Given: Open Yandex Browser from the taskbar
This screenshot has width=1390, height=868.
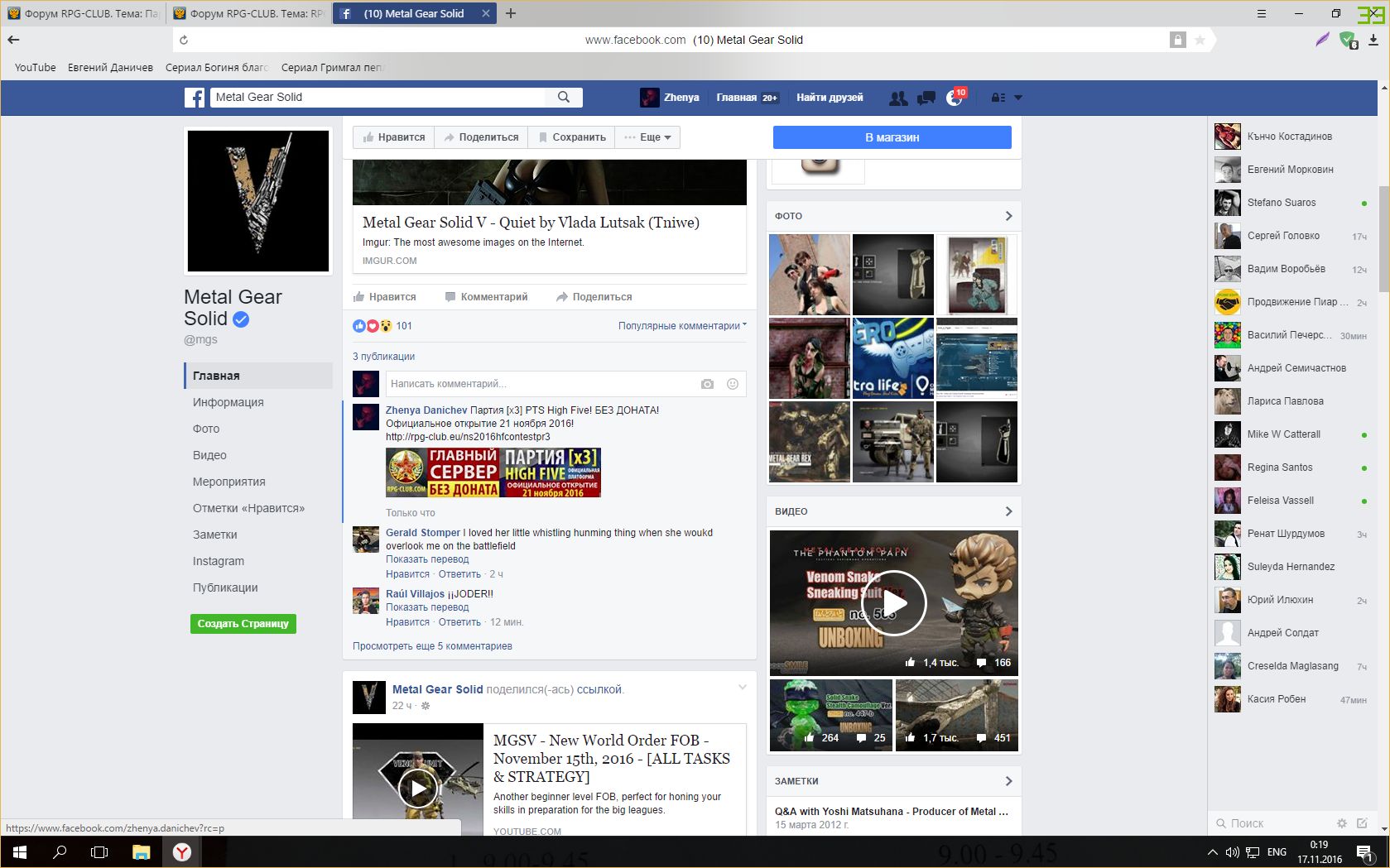Looking at the screenshot, I should pyautogui.click(x=182, y=852).
